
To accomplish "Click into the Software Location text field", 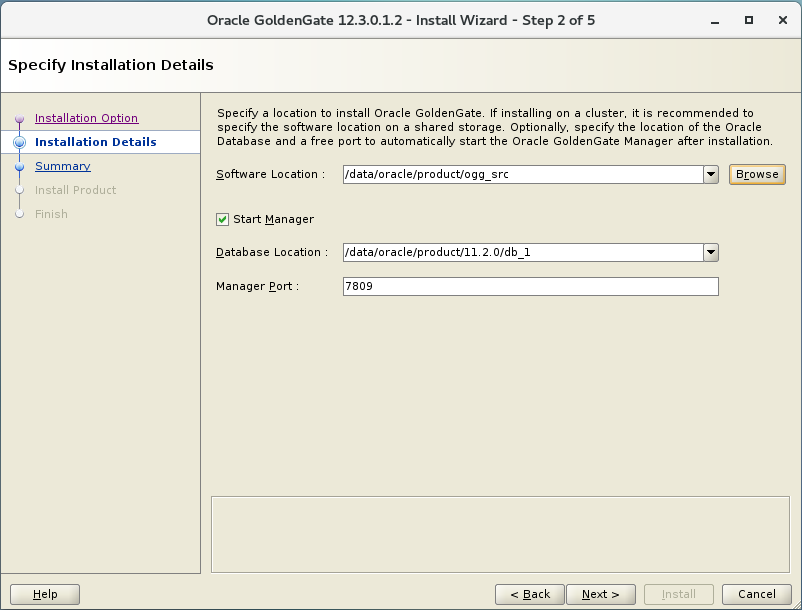I will (x=523, y=174).
